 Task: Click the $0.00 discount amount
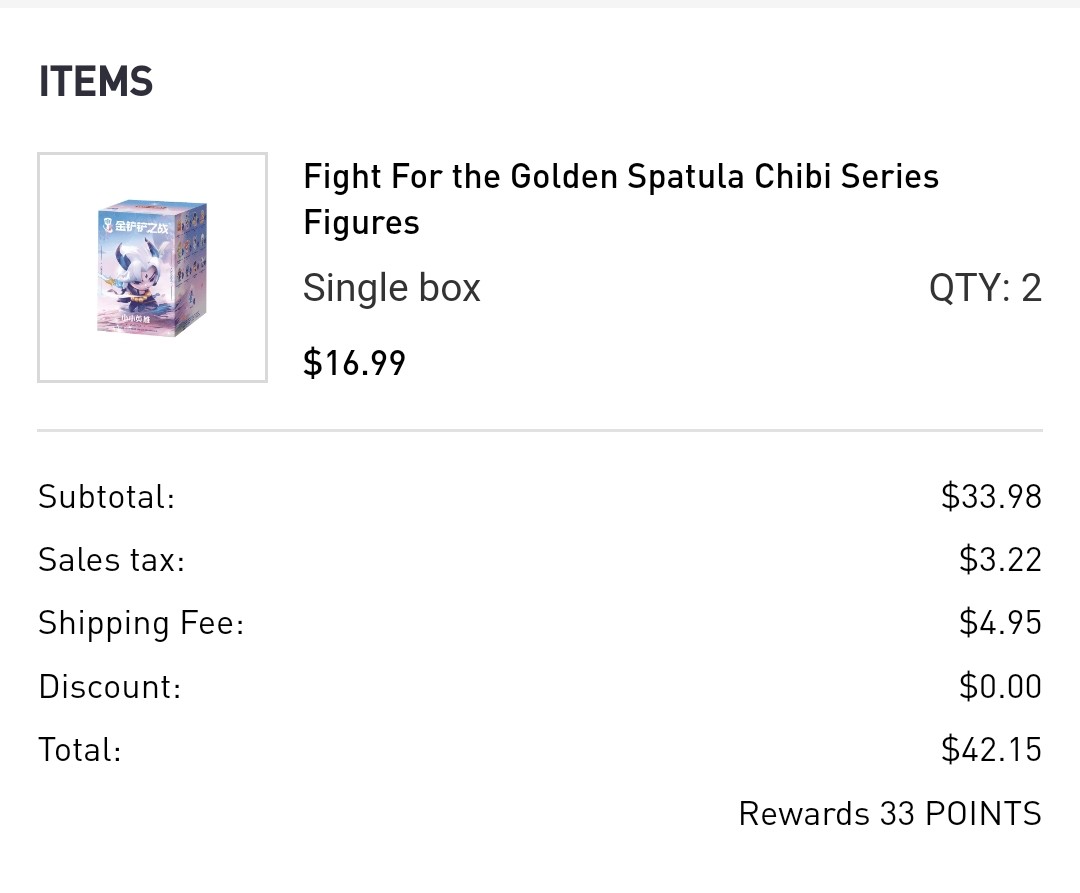point(1000,686)
